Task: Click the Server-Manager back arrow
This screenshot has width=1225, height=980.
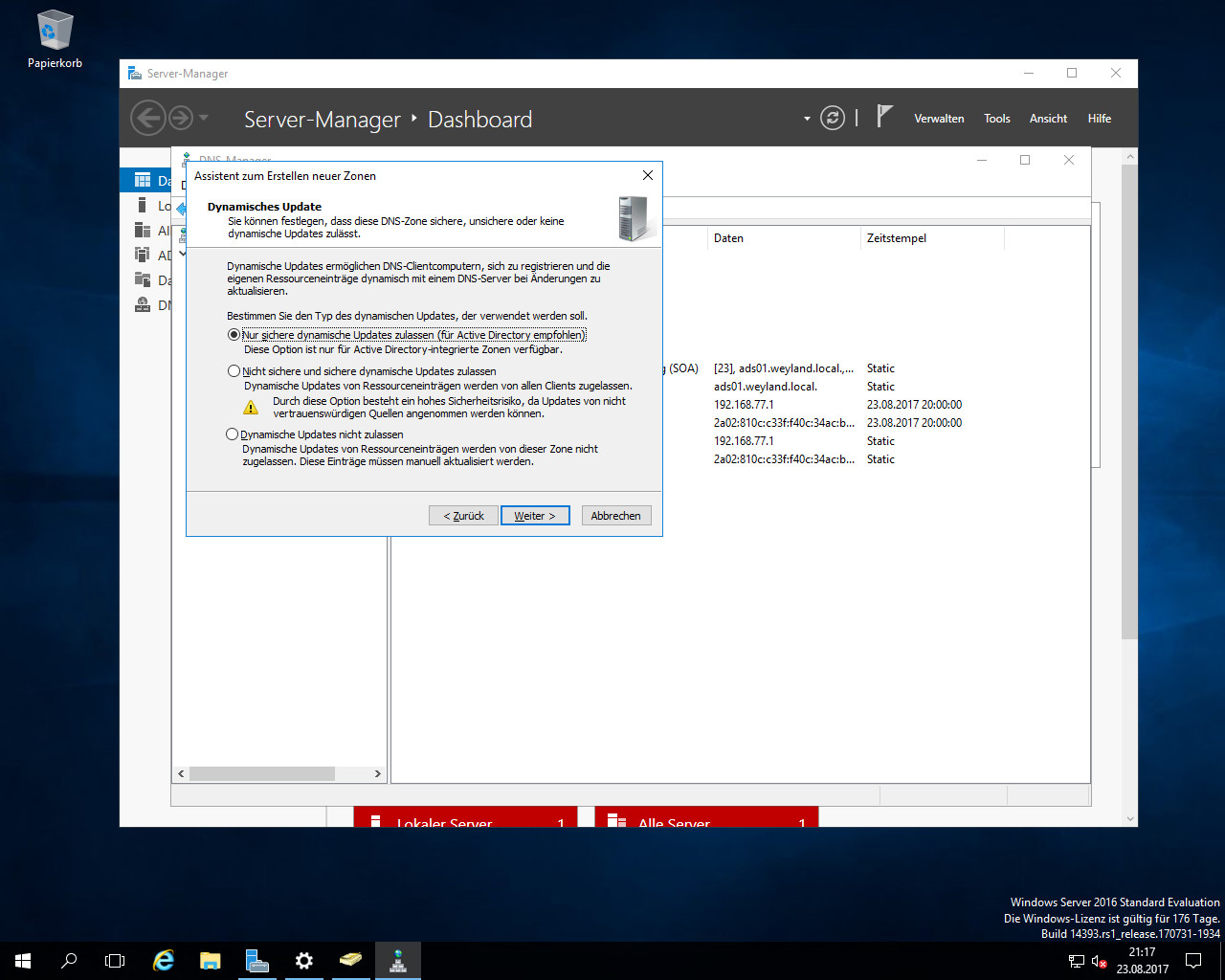Action: 146,119
